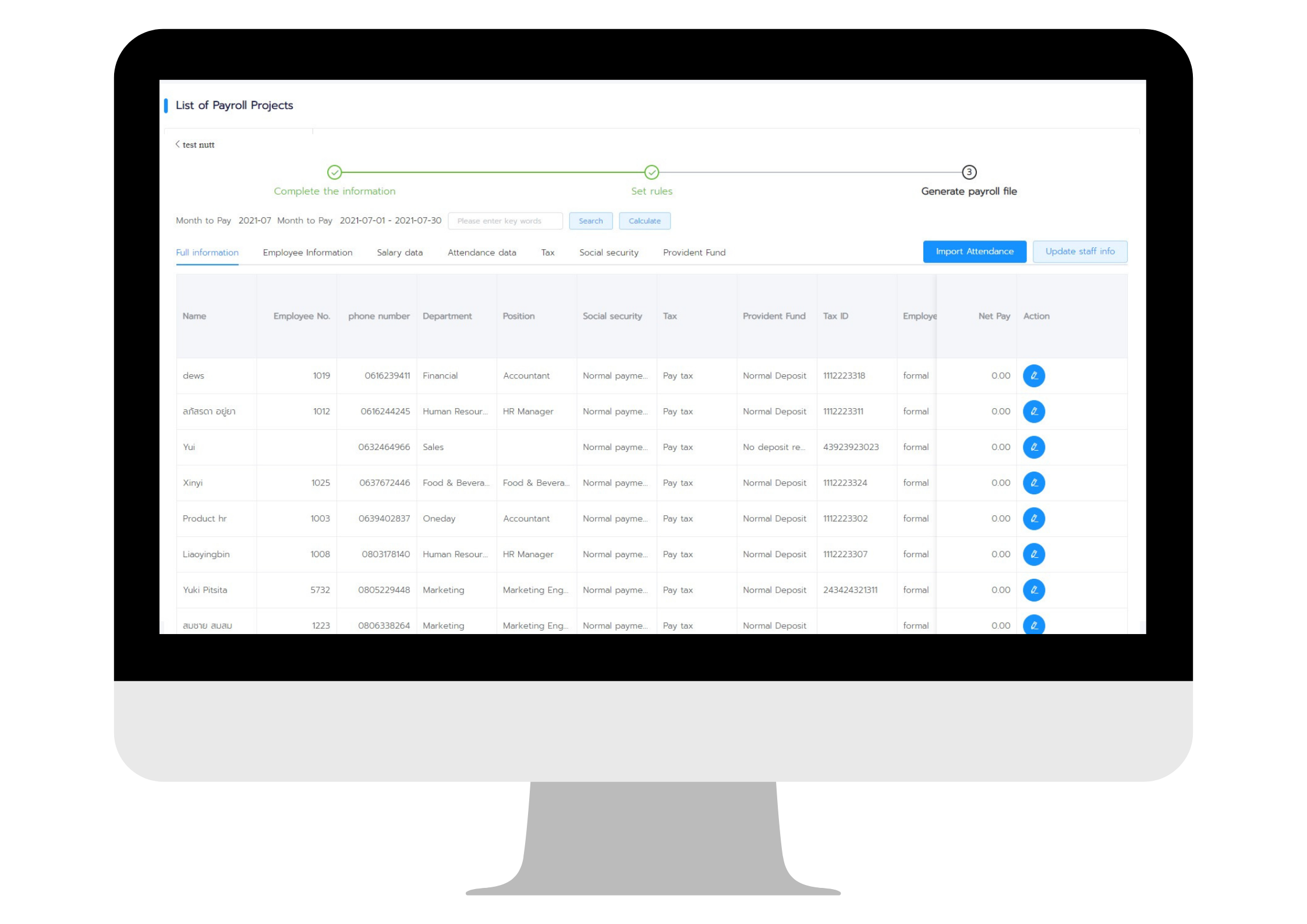
Task: Switch to the Employee Information tab
Action: [x=307, y=252]
